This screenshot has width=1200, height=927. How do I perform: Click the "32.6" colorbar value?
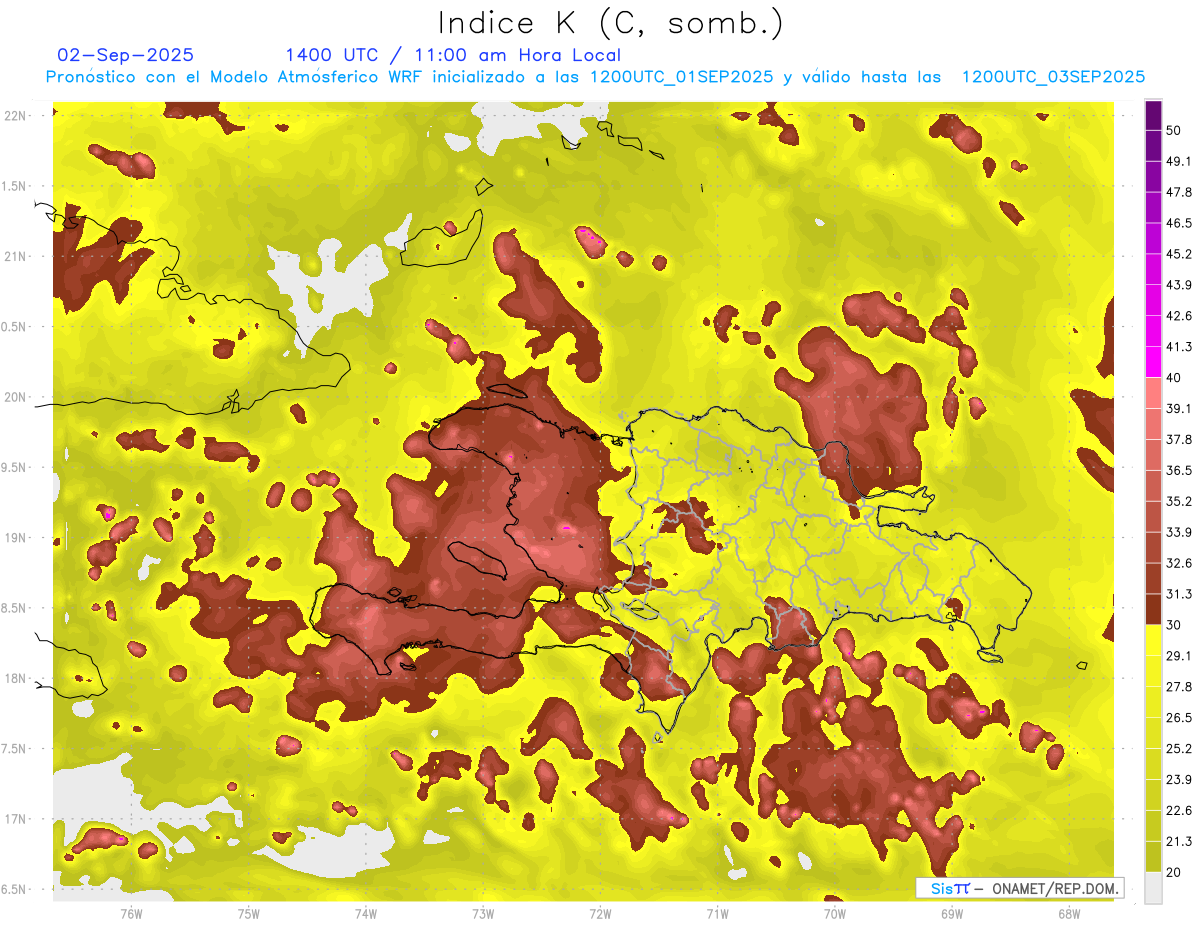1178,563
